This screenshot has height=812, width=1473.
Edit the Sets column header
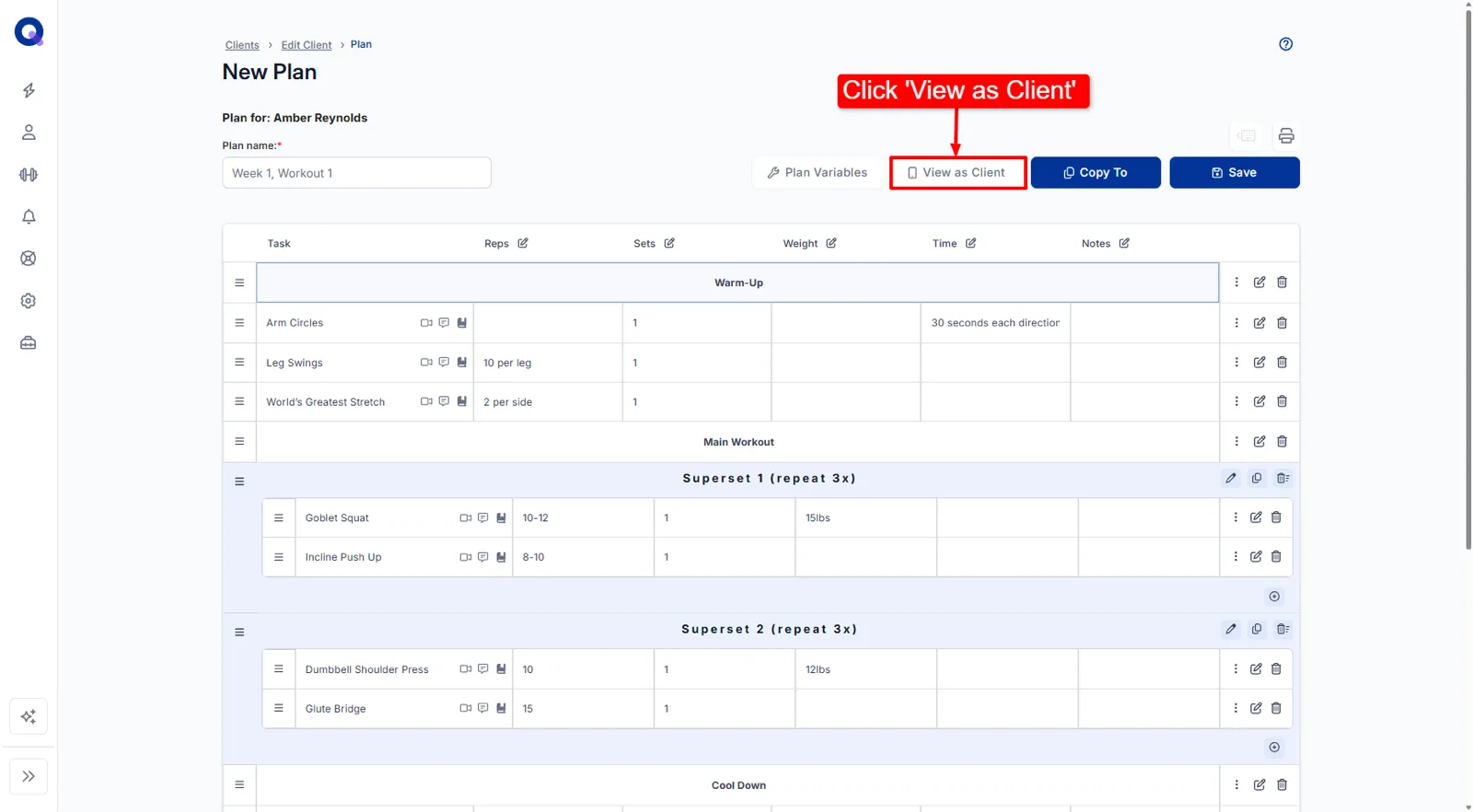tap(669, 243)
